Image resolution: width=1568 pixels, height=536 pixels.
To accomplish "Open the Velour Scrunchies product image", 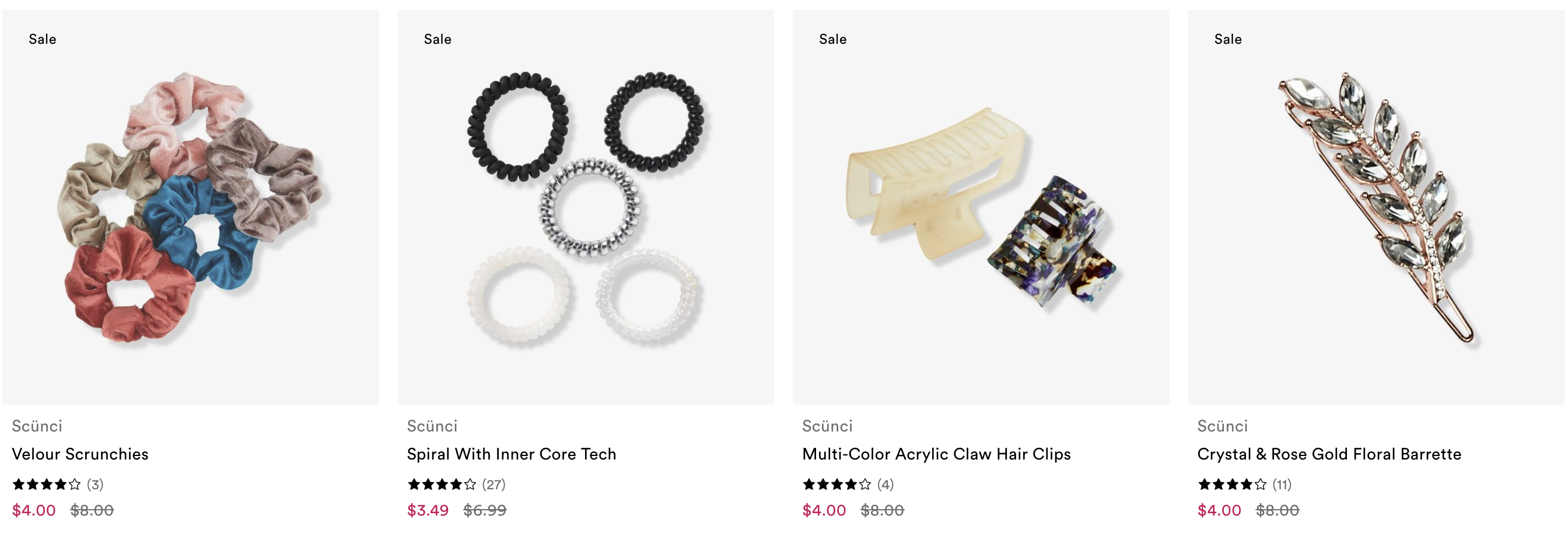I will click(191, 207).
